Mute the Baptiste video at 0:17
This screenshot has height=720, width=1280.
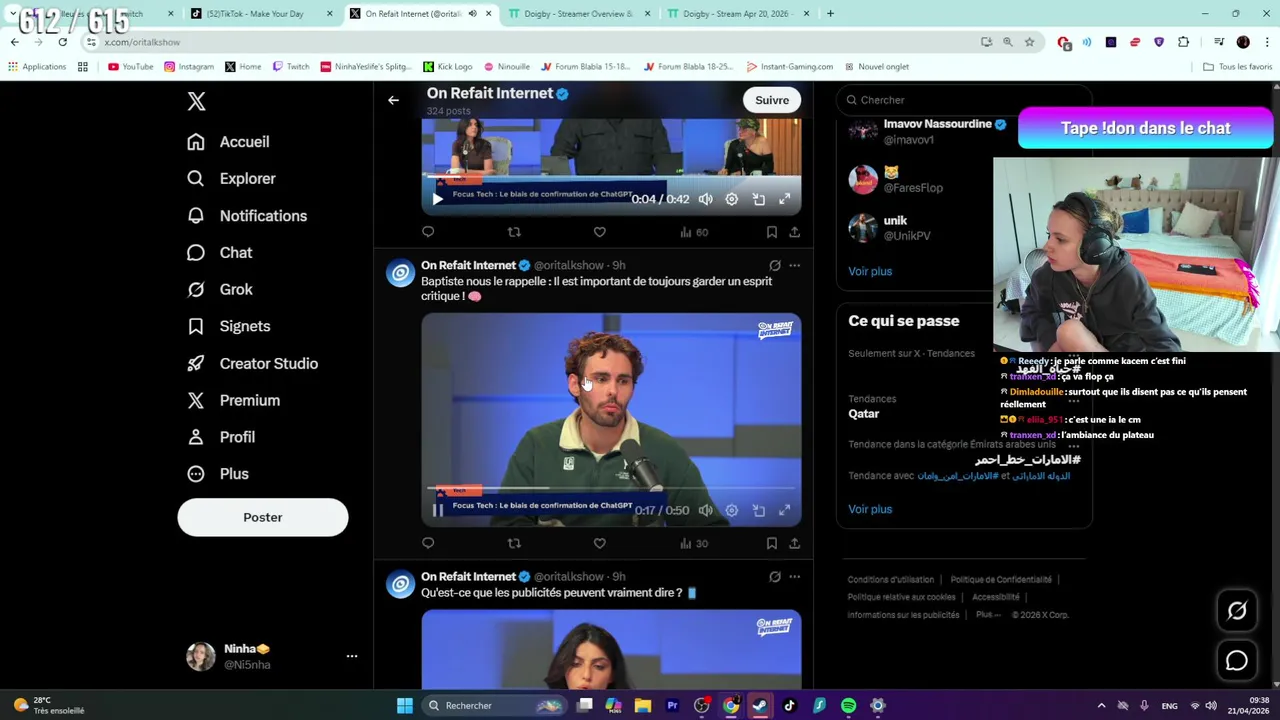706,510
